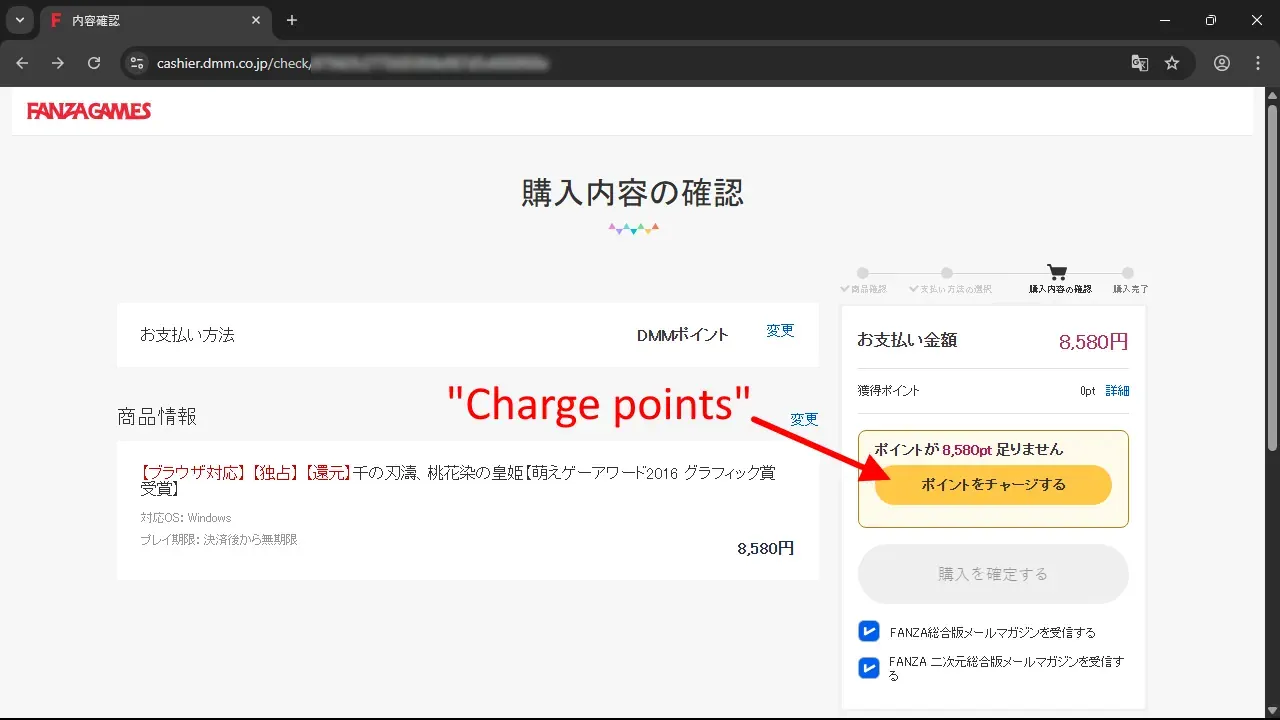Click the DMMポイント payment method text
Screen dimensions: 1280x720
click(683, 335)
